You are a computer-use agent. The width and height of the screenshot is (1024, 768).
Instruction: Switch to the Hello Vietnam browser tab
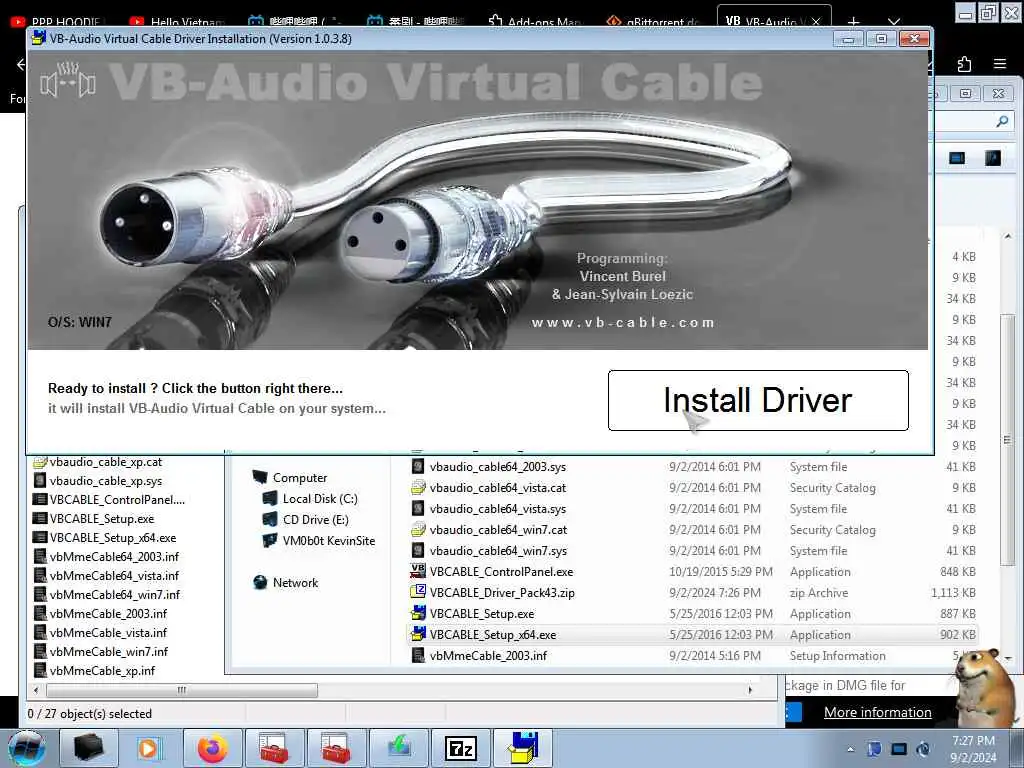pos(178,22)
